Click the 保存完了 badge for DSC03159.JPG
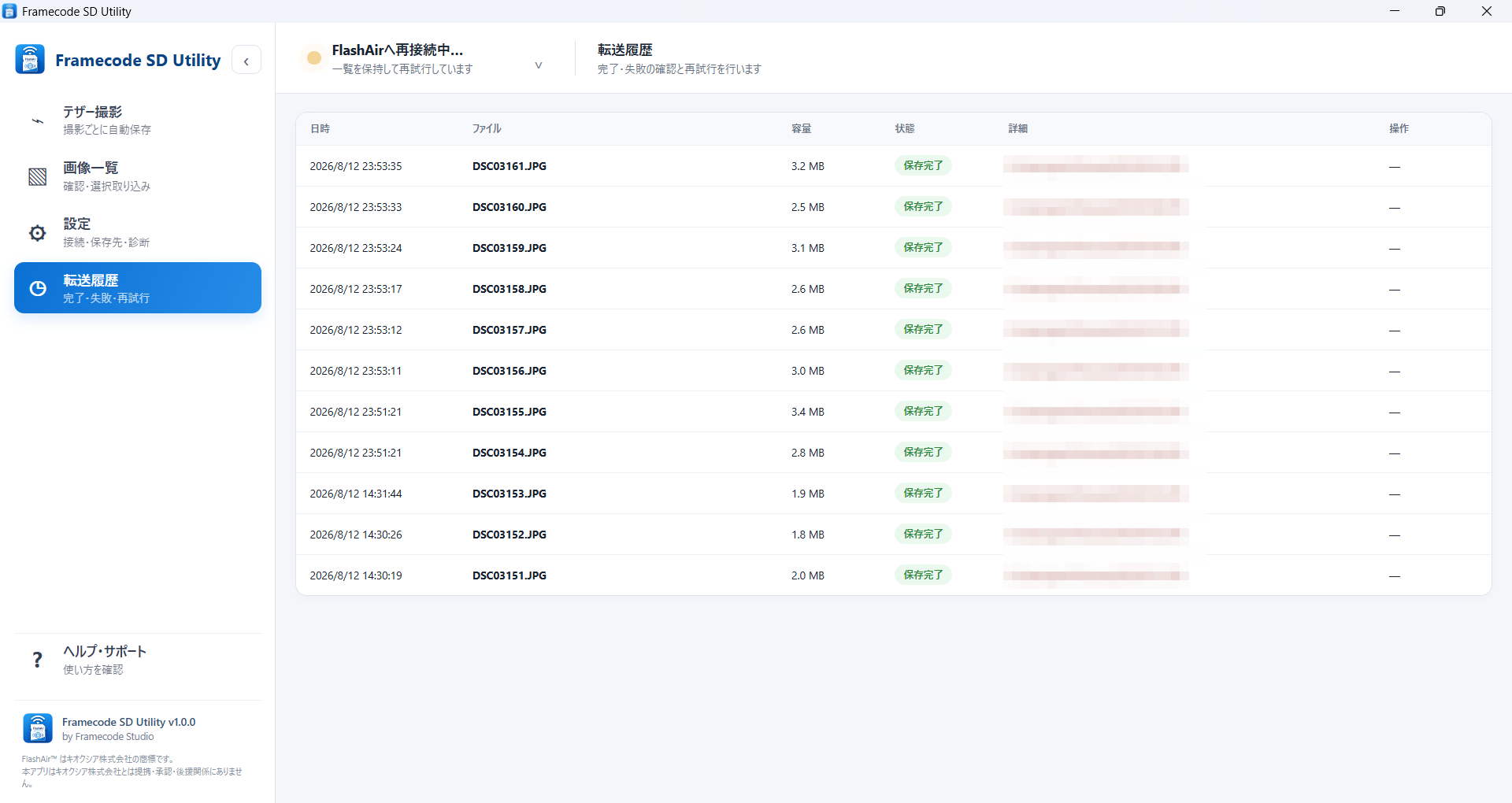 [x=923, y=247]
